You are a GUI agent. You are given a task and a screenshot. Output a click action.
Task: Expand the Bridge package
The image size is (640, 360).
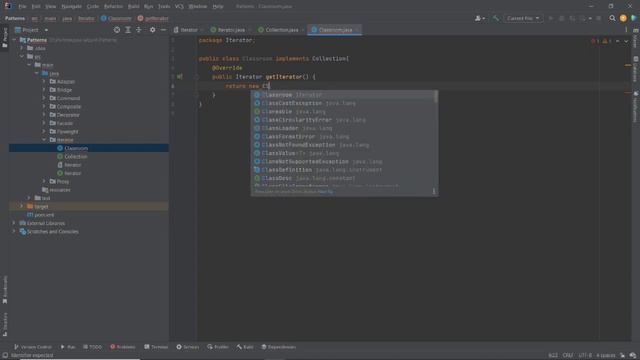tap(44, 90)
